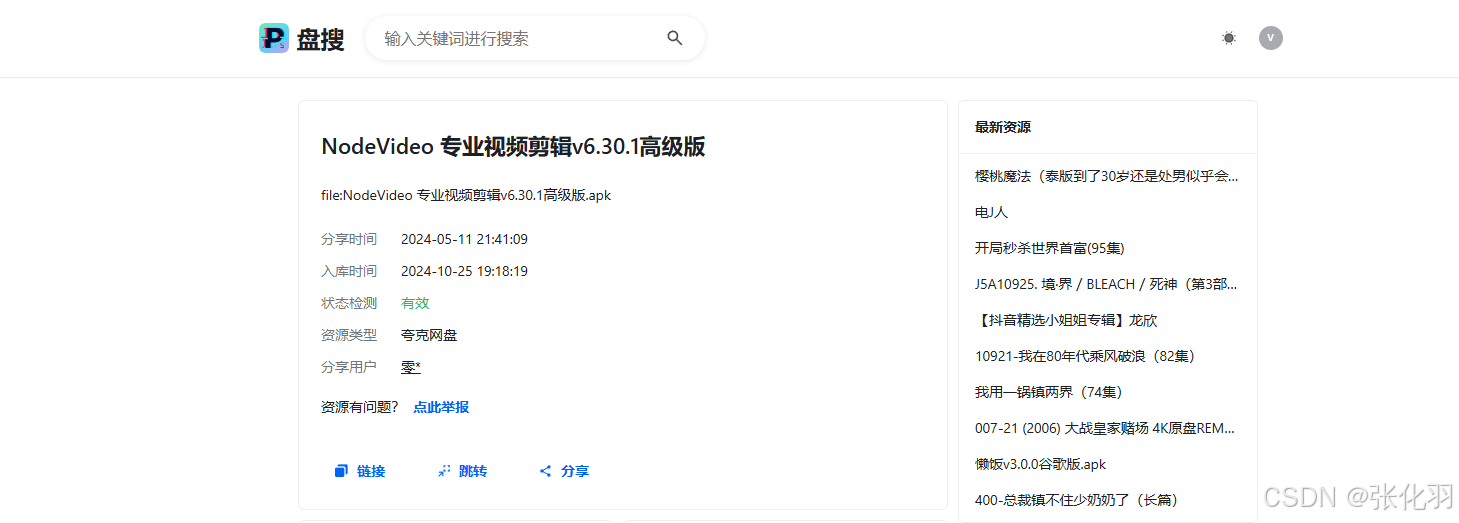Click the 夸克网盘 resource type value
Viewport: 1459px width, 523px height.
pyautogui.click(x=429, y=335)
